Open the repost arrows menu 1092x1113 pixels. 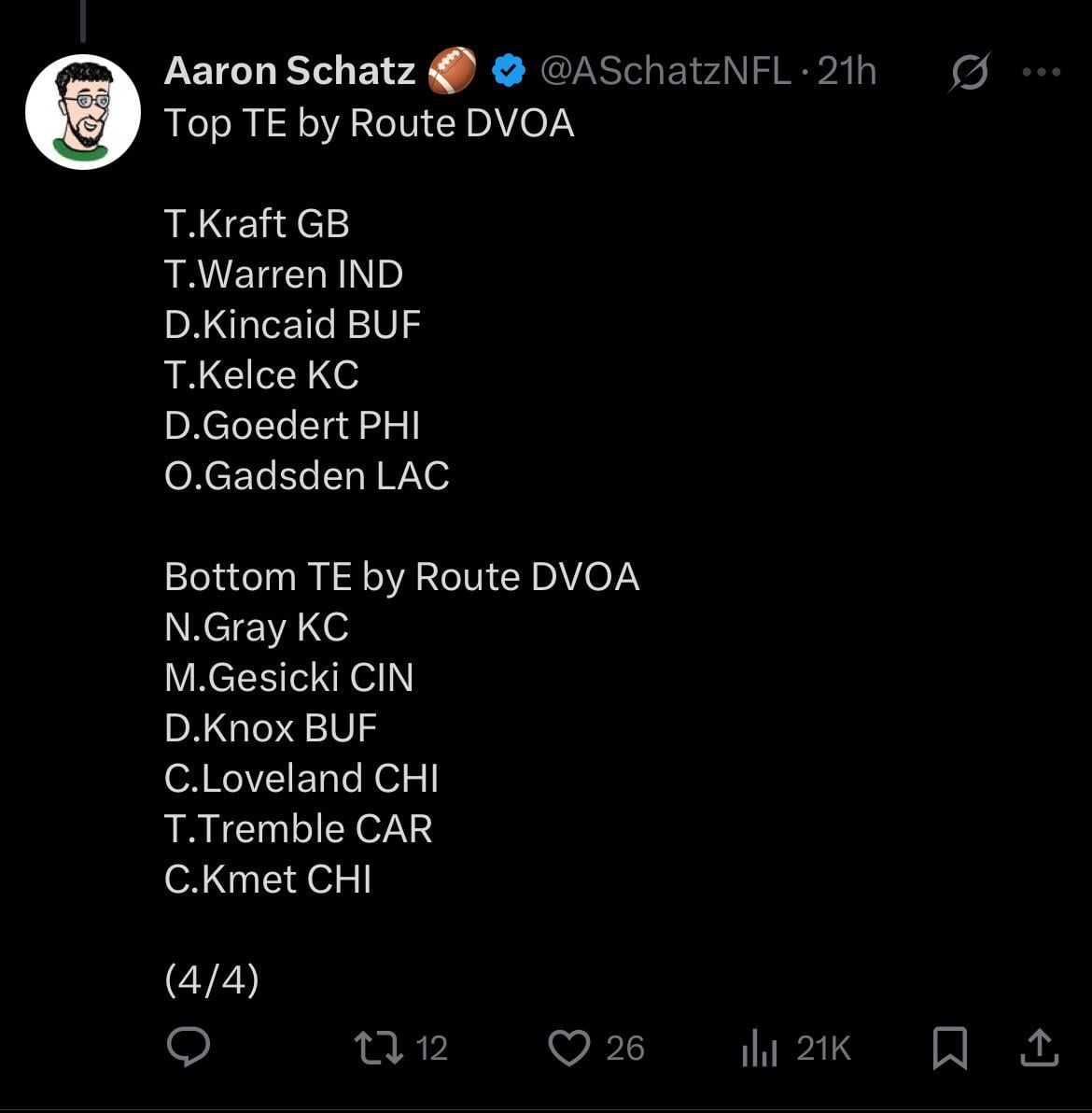click(379, 1047)
